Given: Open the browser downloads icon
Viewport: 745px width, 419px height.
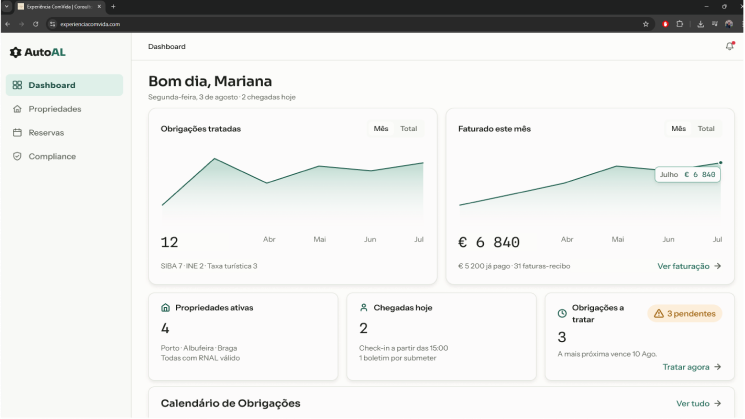Looking at the screenshot, I should pyautogui.click(x=700, y=24).
